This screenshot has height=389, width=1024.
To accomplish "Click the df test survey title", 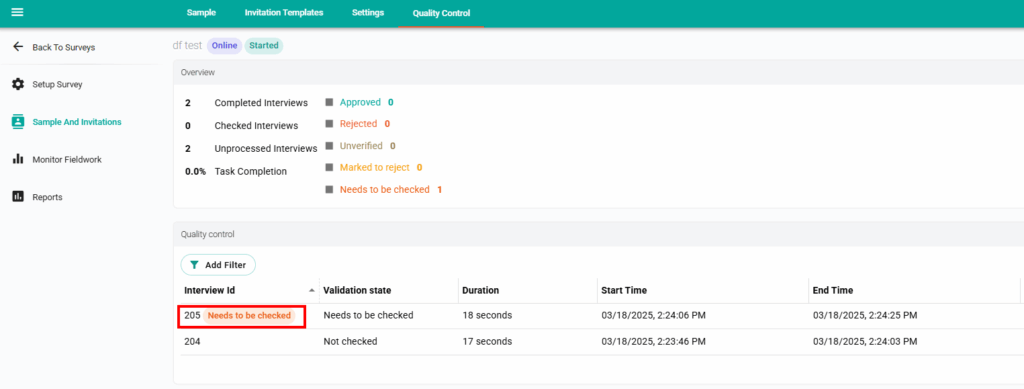I will pos(187,46).
